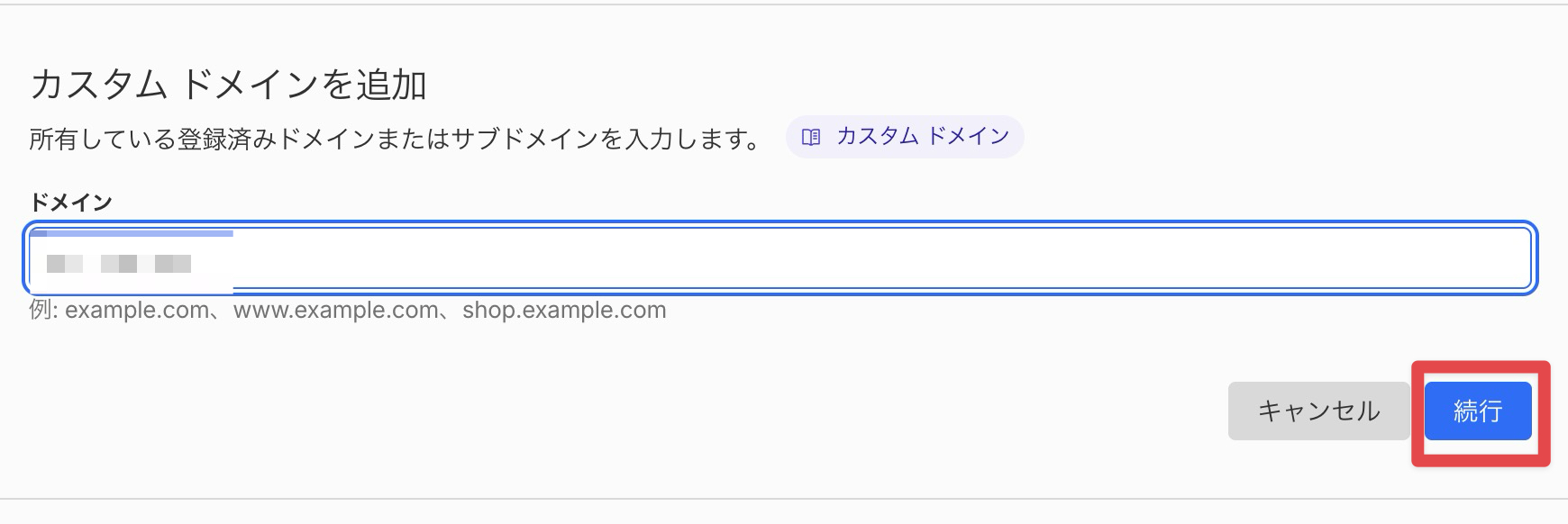Click the ドメイン field label
The height and width of the screenshot is (524, 1568).
tap(71, 202)
